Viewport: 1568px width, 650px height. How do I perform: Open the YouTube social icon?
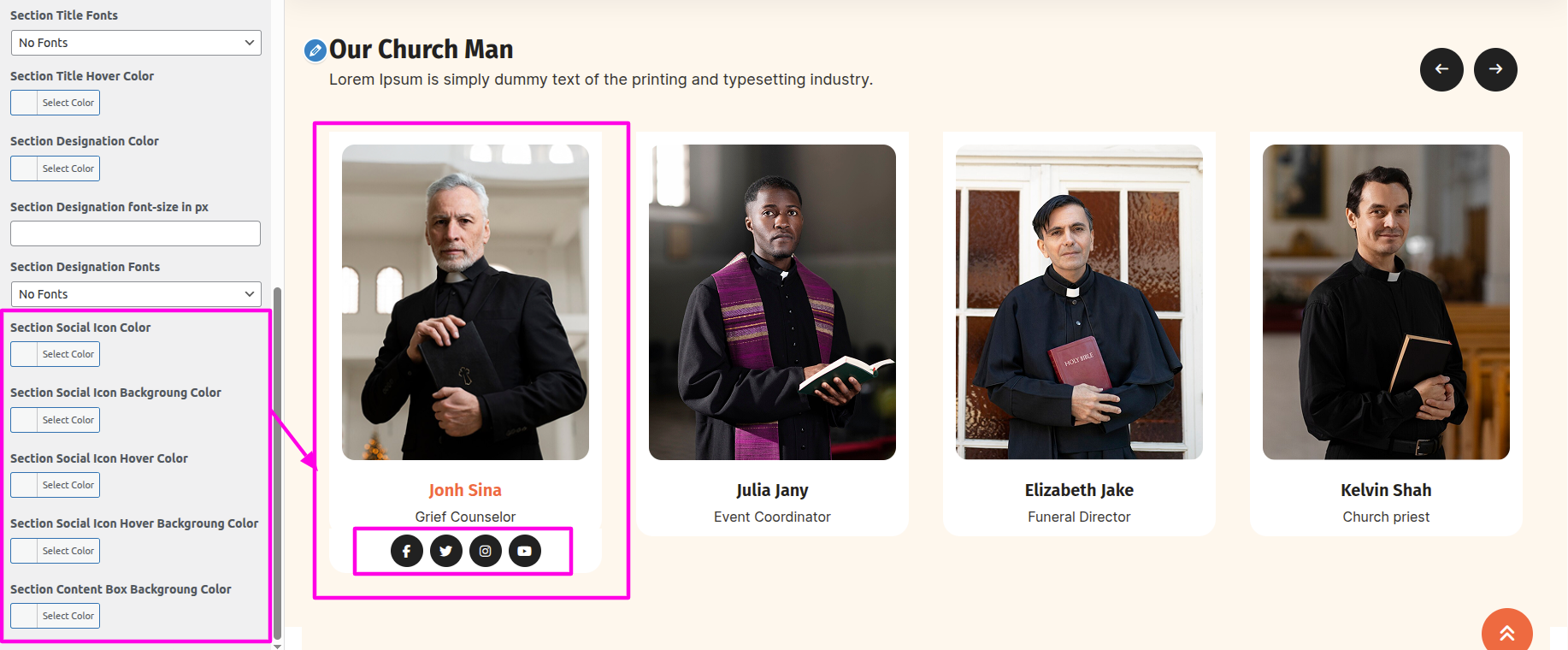(525, 551)
